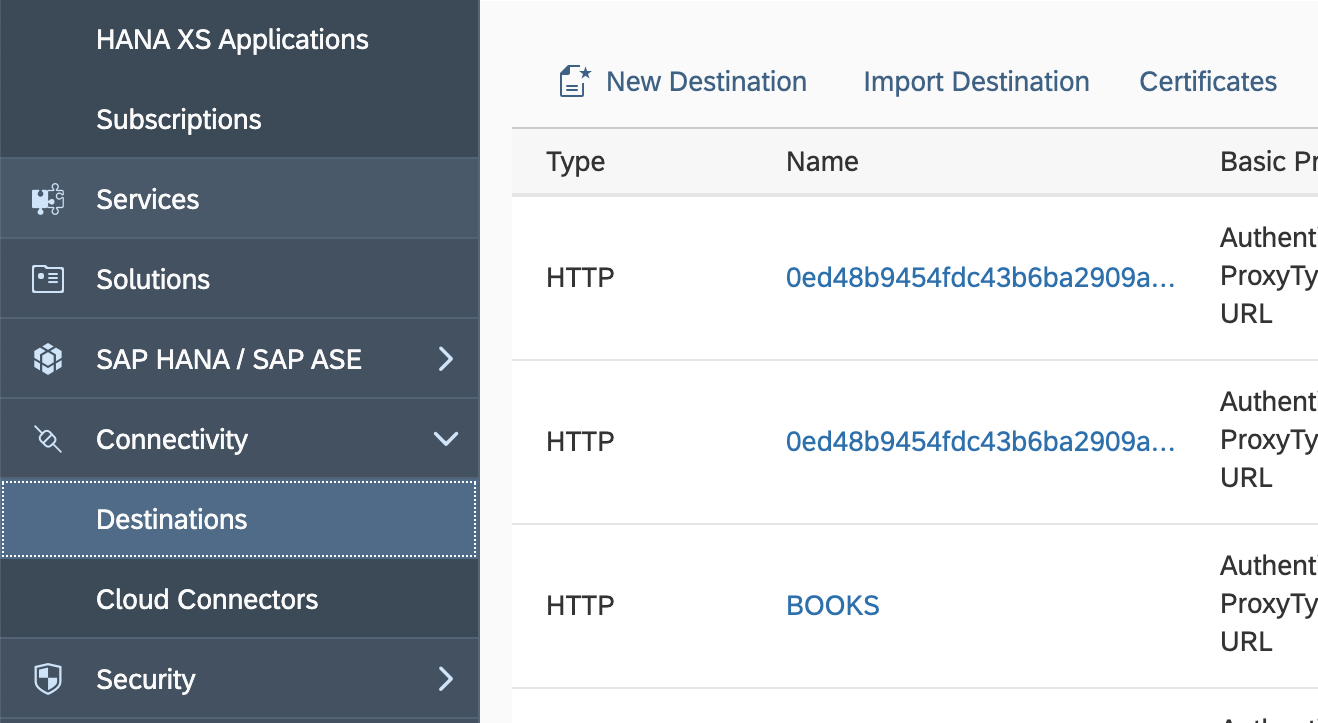The image size is (1318, 723).
Task: Click the Solutions card icon
Action: (x=50, y=278)
